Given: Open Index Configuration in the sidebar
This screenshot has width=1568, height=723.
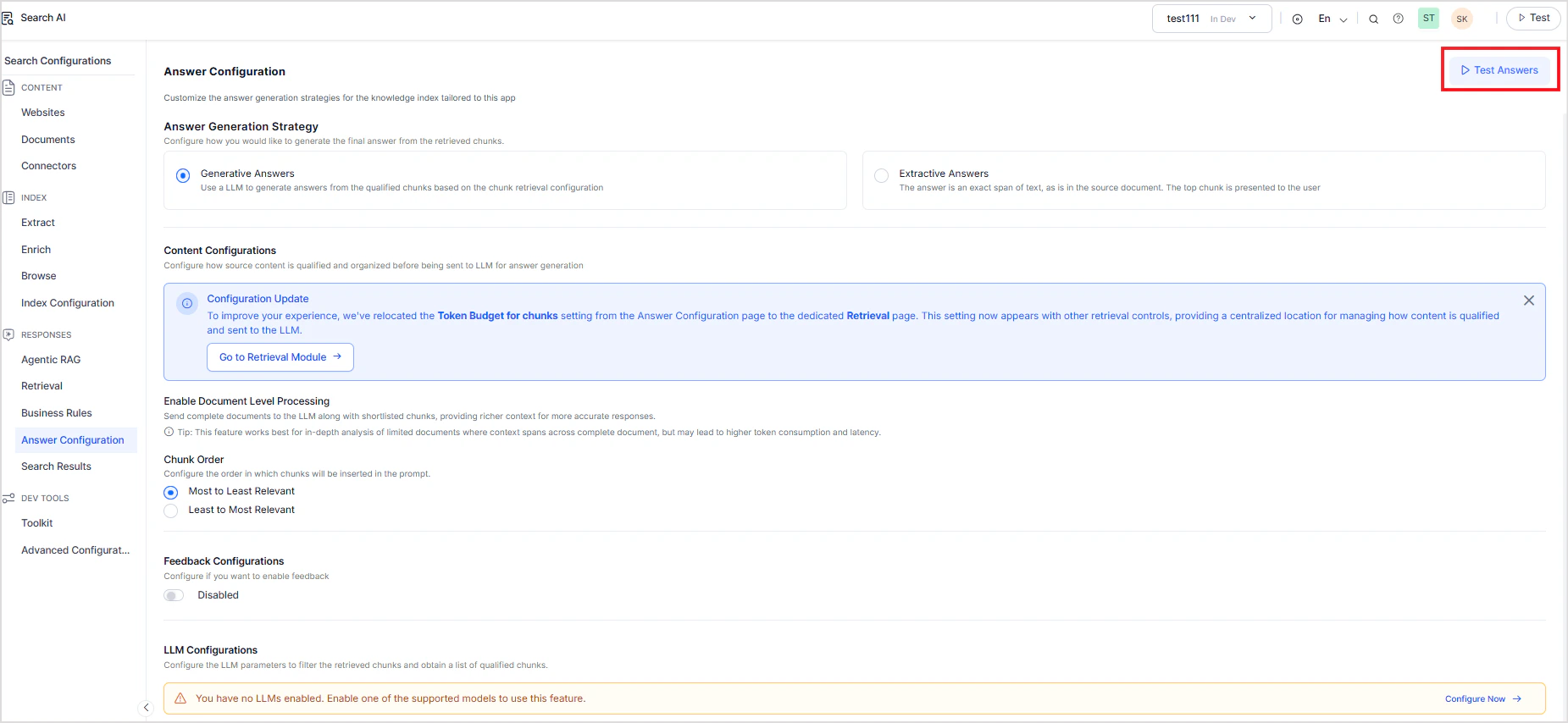Looking at the screenshot, I should pyautogui.click(x=68, y=303).
